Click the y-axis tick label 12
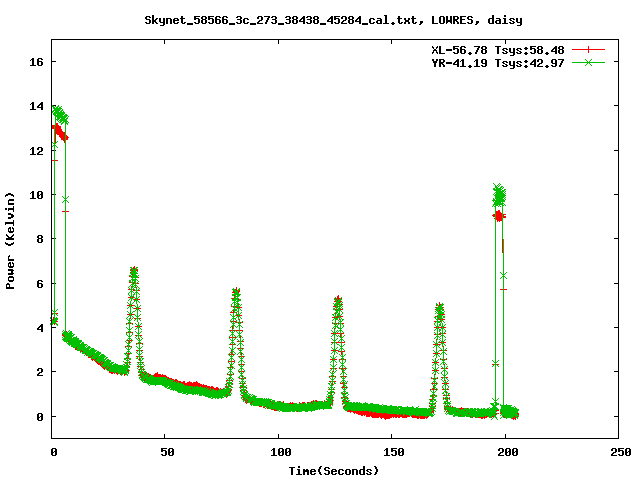The image size is (640, 480). 36,151
